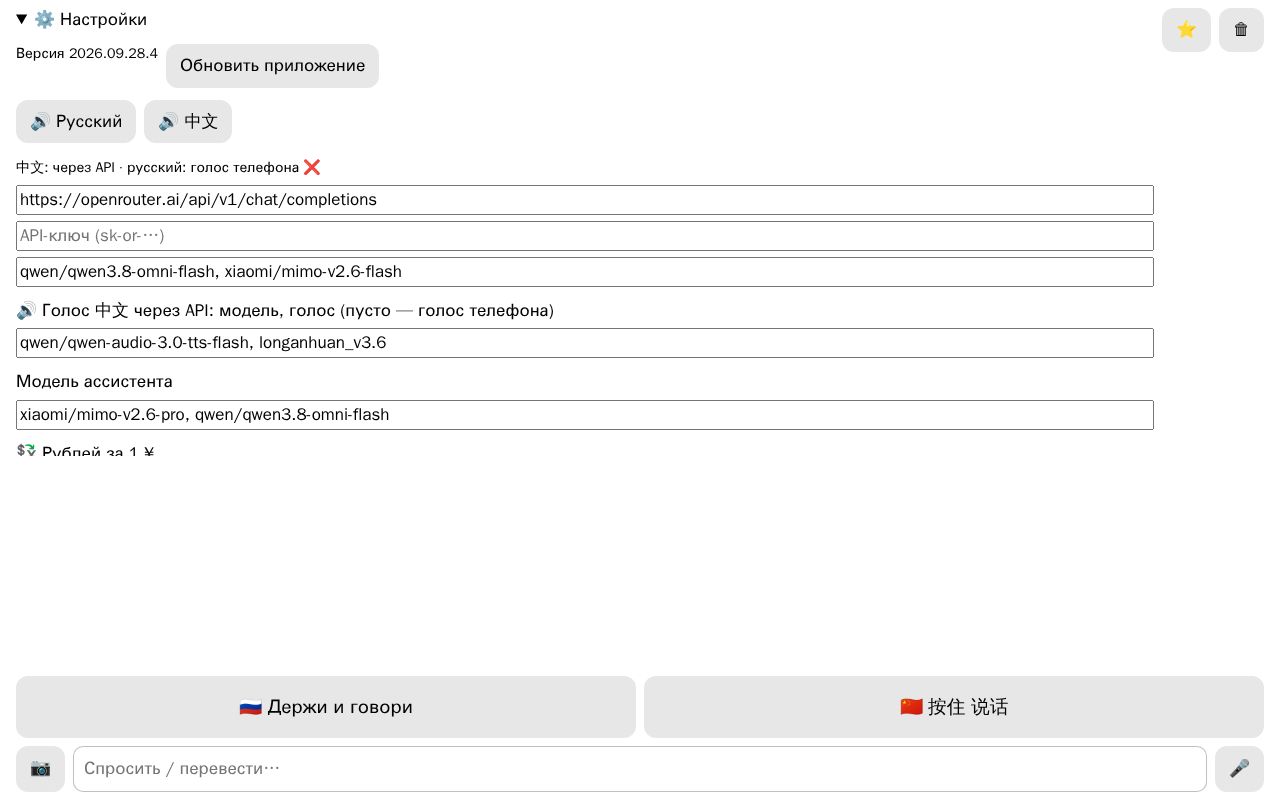This screenshot has height=800, width=1280.
Task: Open the camera button
Action: tap(40, 769)
